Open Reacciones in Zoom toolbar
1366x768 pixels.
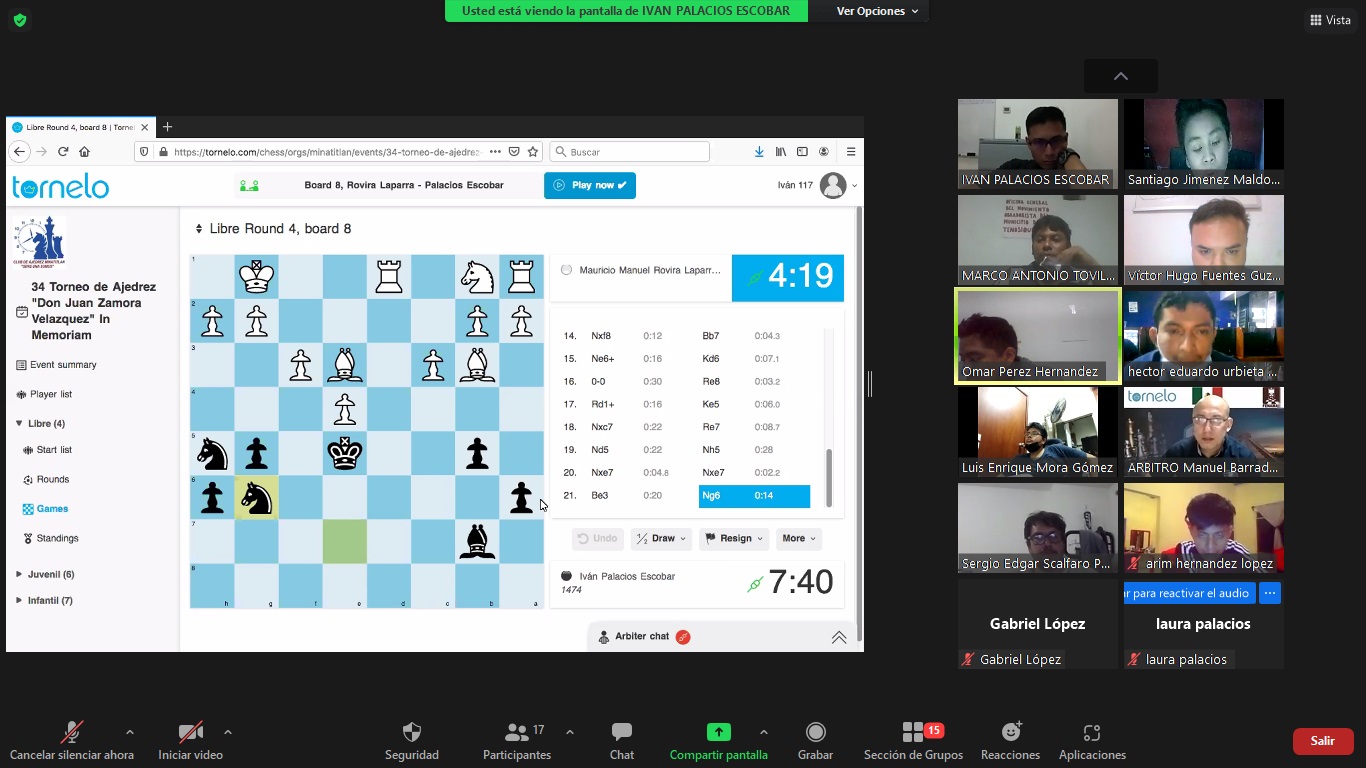[1010, 733]
